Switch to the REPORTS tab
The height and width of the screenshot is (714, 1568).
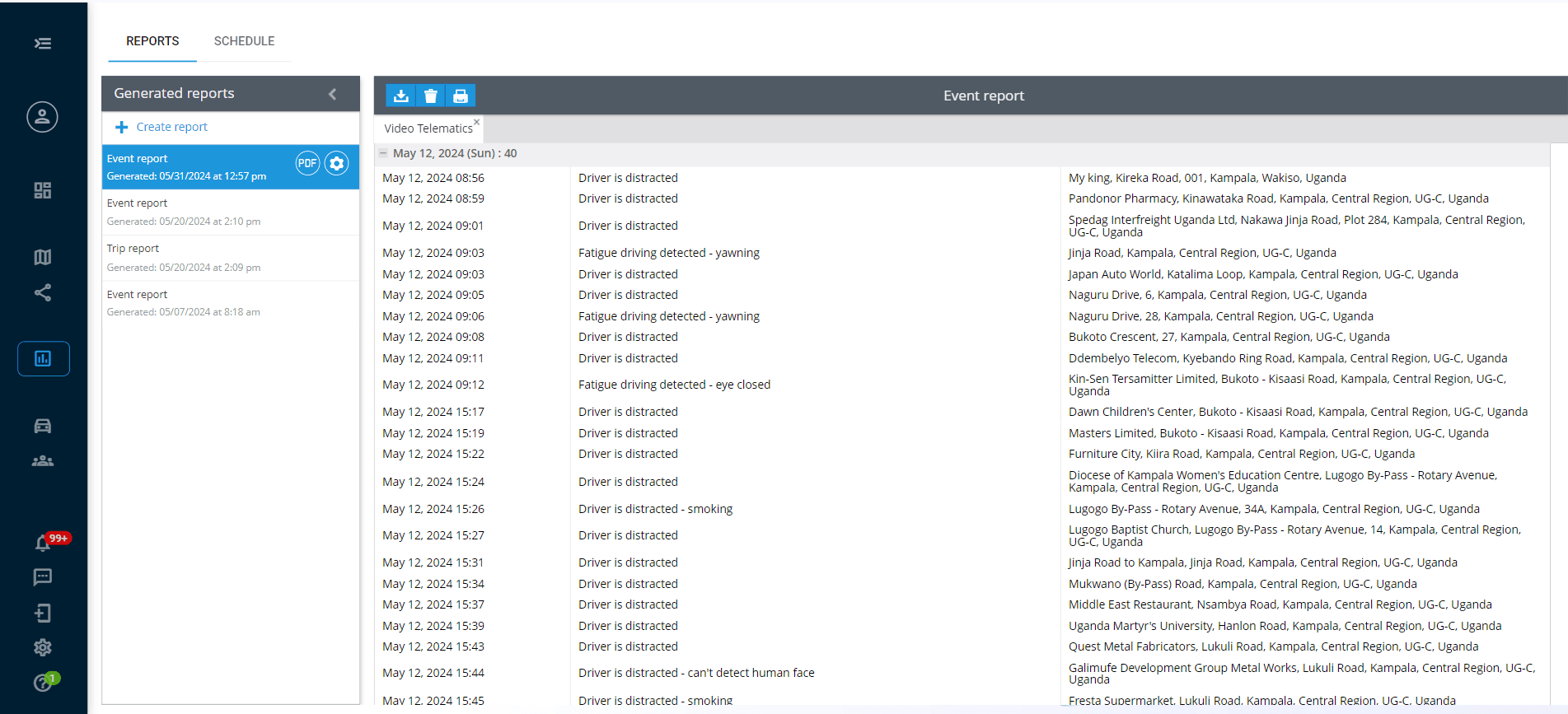click(152, 41)
